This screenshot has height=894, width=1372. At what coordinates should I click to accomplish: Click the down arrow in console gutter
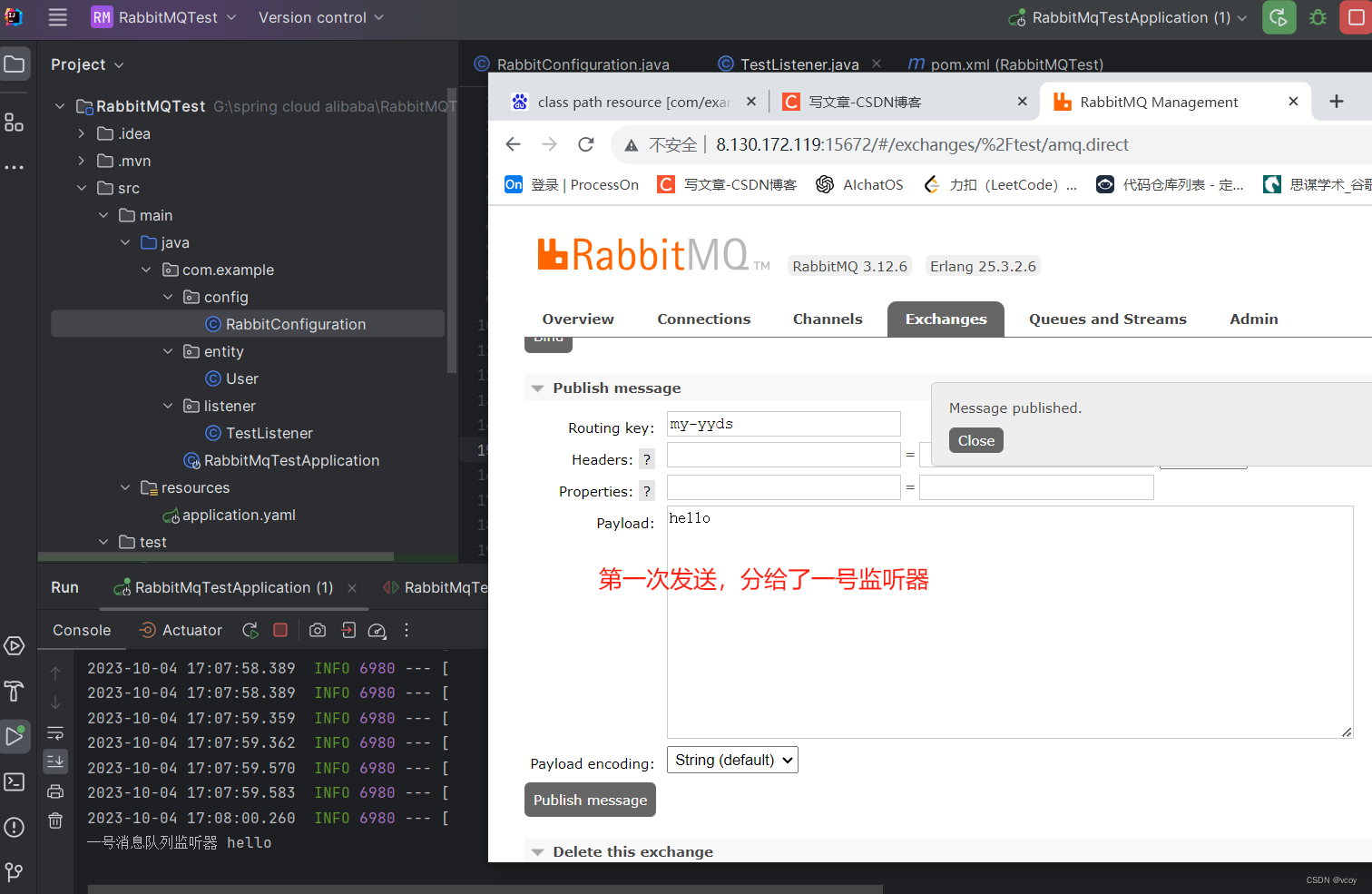pyautogui.click(x=55, y=702)
